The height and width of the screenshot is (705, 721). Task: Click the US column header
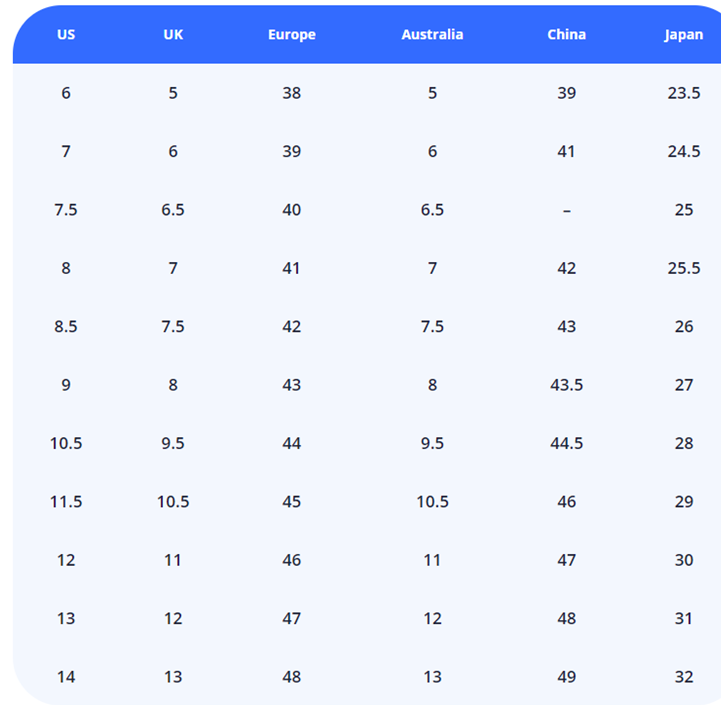tap(66, 34)
